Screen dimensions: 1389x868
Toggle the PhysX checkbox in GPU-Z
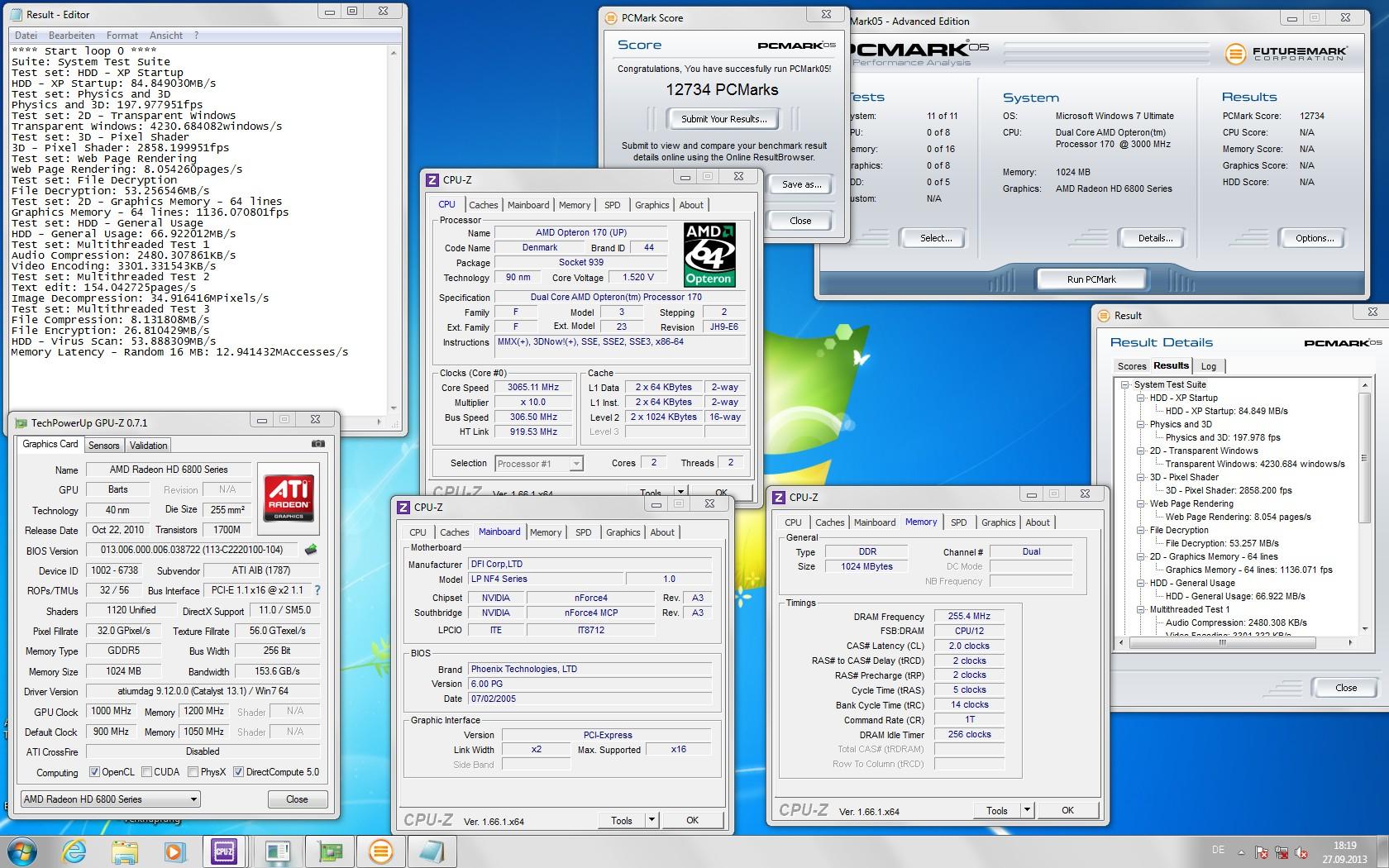(193, 772)
